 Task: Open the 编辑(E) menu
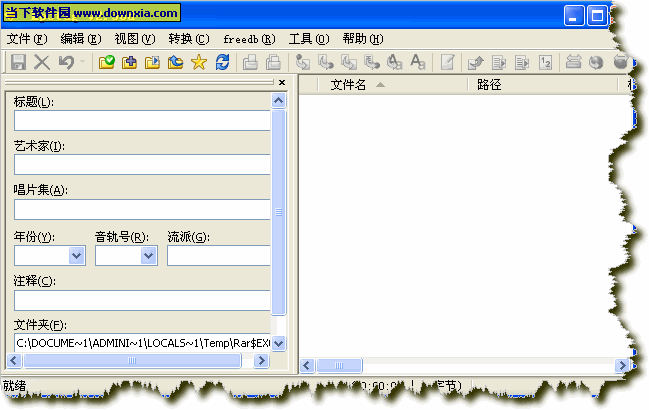tap(81, 39)
